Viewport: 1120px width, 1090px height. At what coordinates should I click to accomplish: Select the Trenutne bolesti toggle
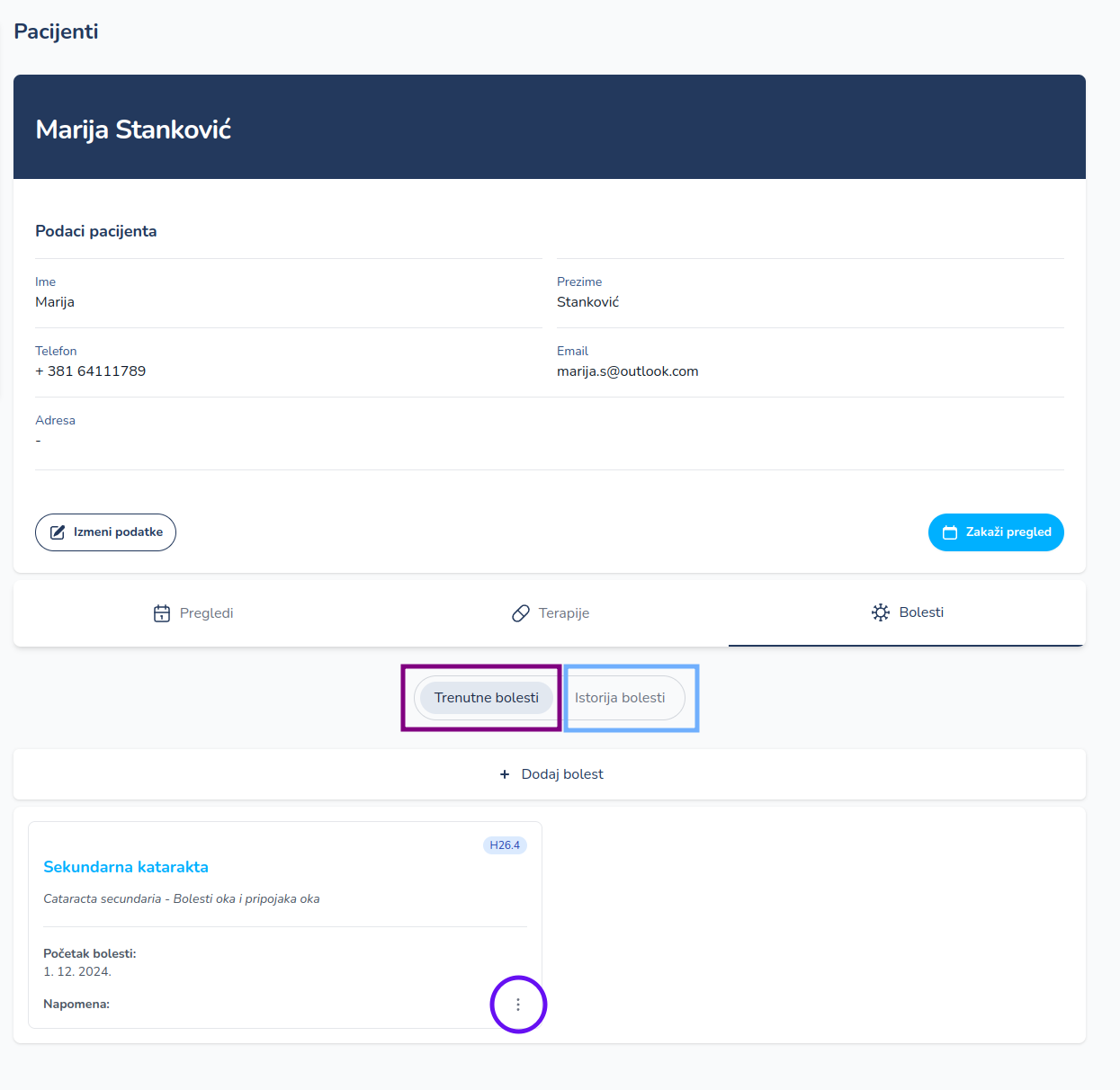tap(486, 698)
